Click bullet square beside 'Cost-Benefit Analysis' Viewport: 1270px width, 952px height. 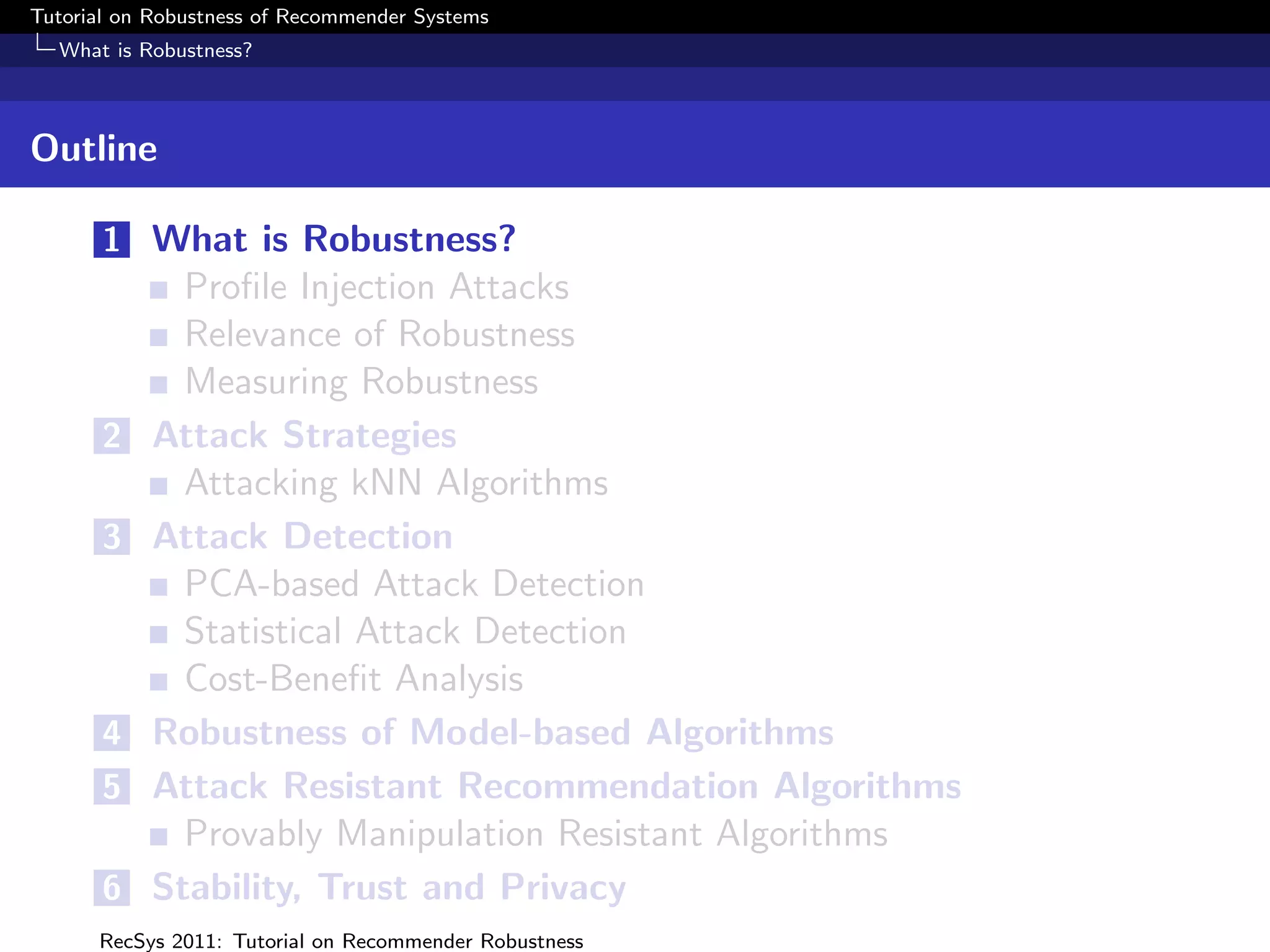click(159, 682)
